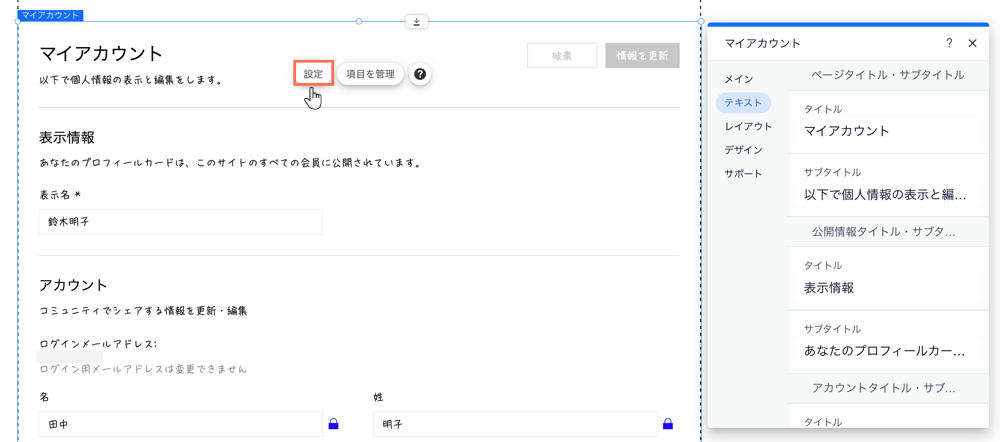The image size is (1000, 442).
Task: Click the 情報を更新 button
Action: pos(642,55)
